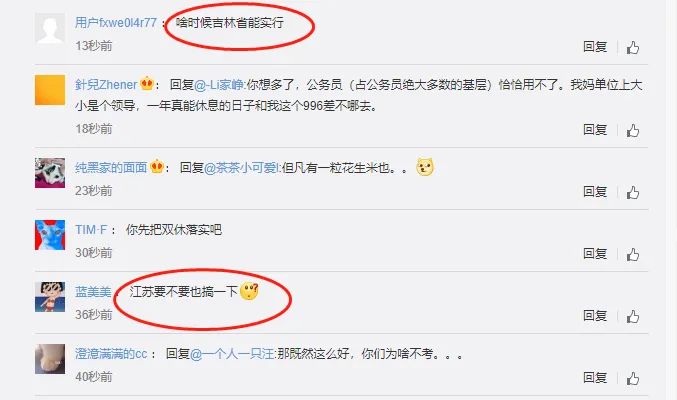
Task: Like the comment by 用户fxwe0l4r77
Action: click(633, 47)
